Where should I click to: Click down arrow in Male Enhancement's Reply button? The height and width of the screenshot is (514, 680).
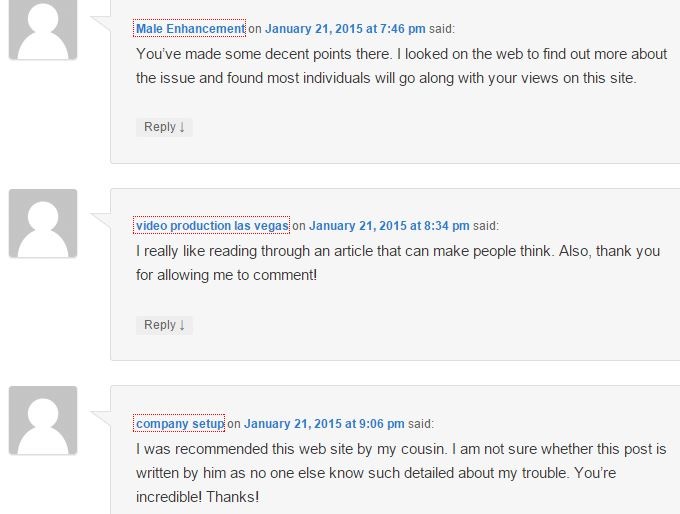(x=182, y=128)
